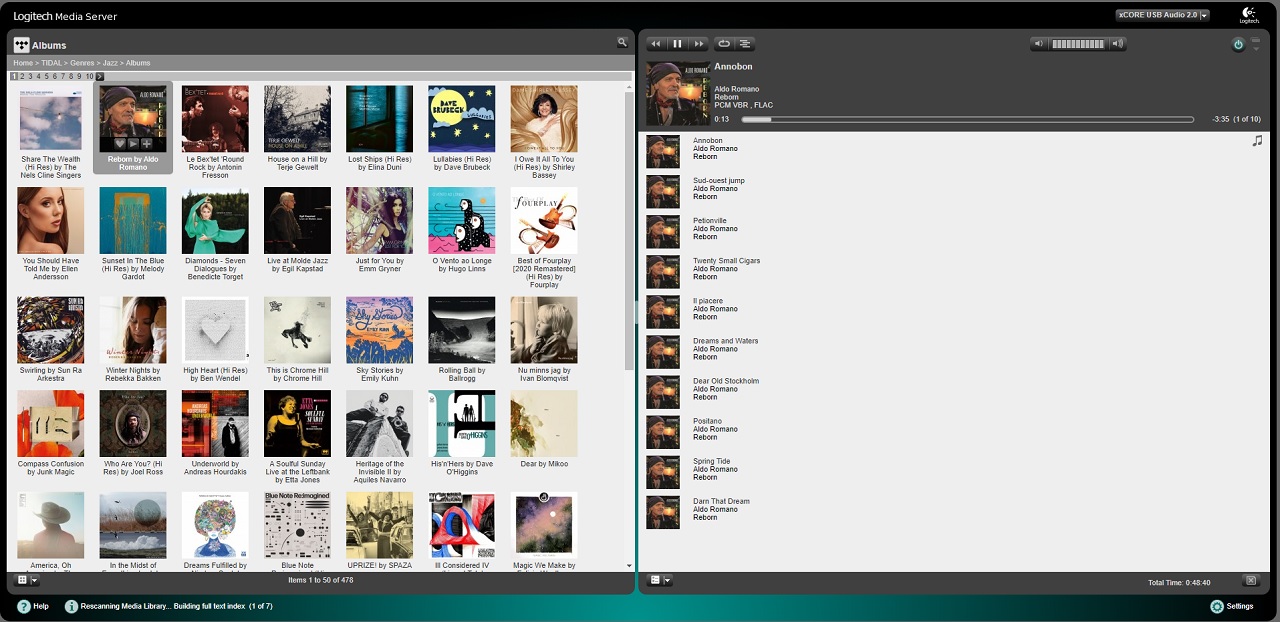Image resolution: width=1280 pixels, height=622 pixels.
Task: Go to the Genres breadcrumb
Action: click(x=82, y=63)
